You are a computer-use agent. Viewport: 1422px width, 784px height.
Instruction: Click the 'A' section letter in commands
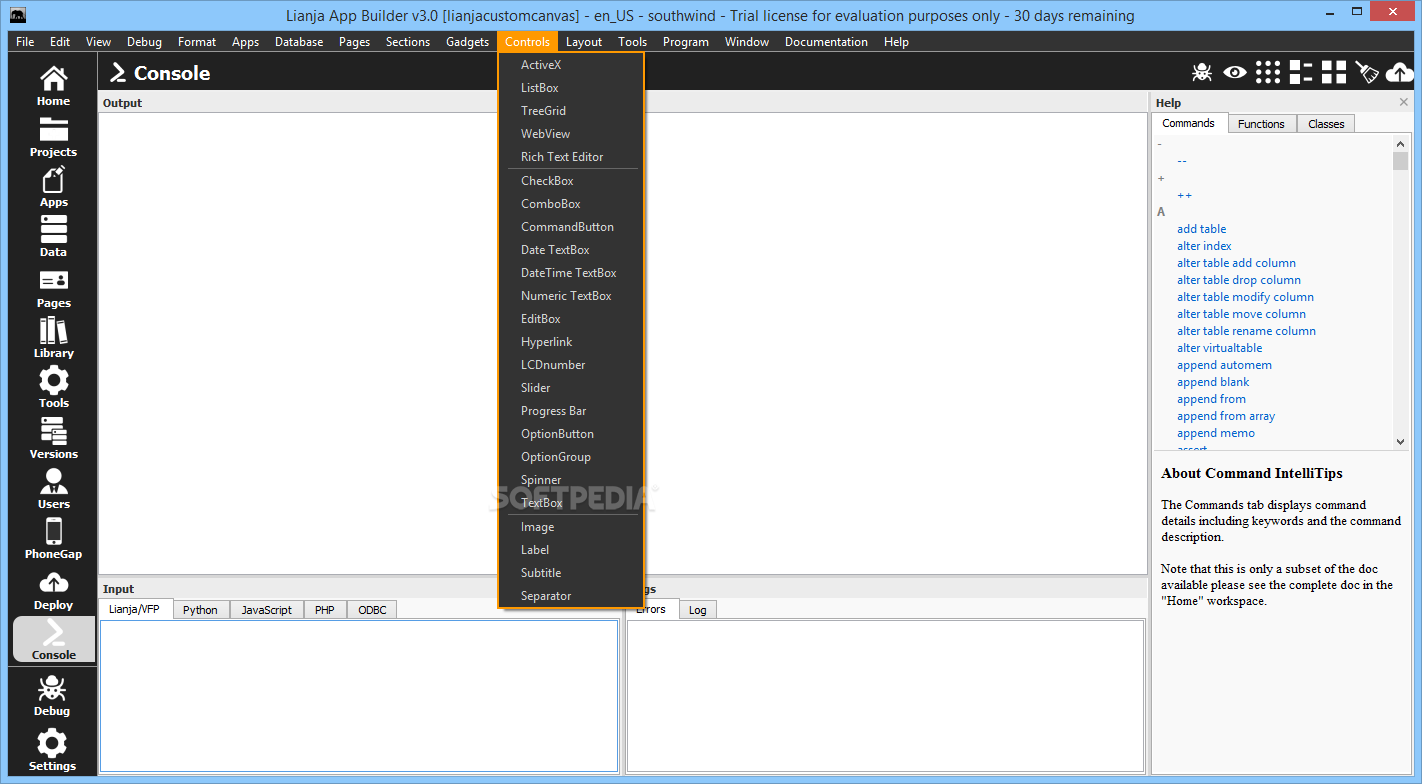(1161, 212)
